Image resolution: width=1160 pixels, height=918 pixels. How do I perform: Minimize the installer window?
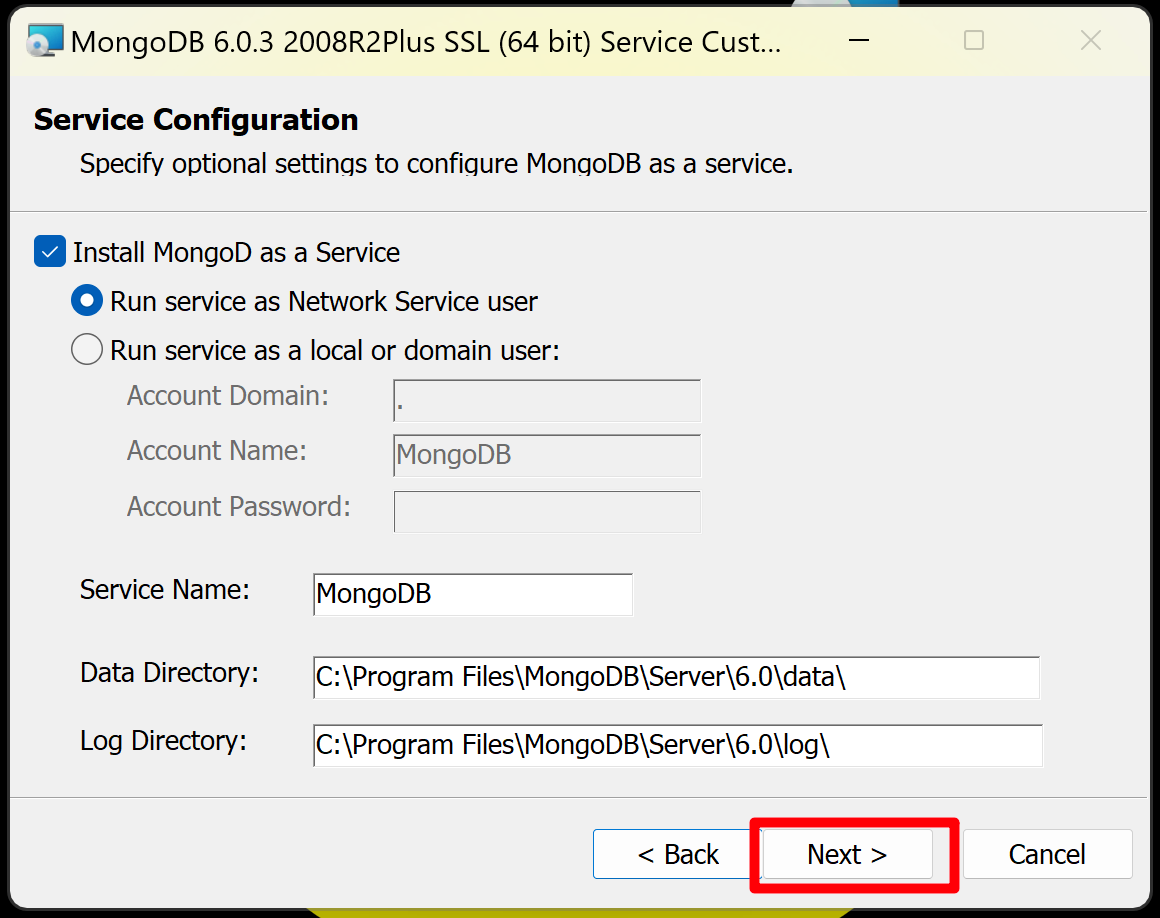pos(858,40)
